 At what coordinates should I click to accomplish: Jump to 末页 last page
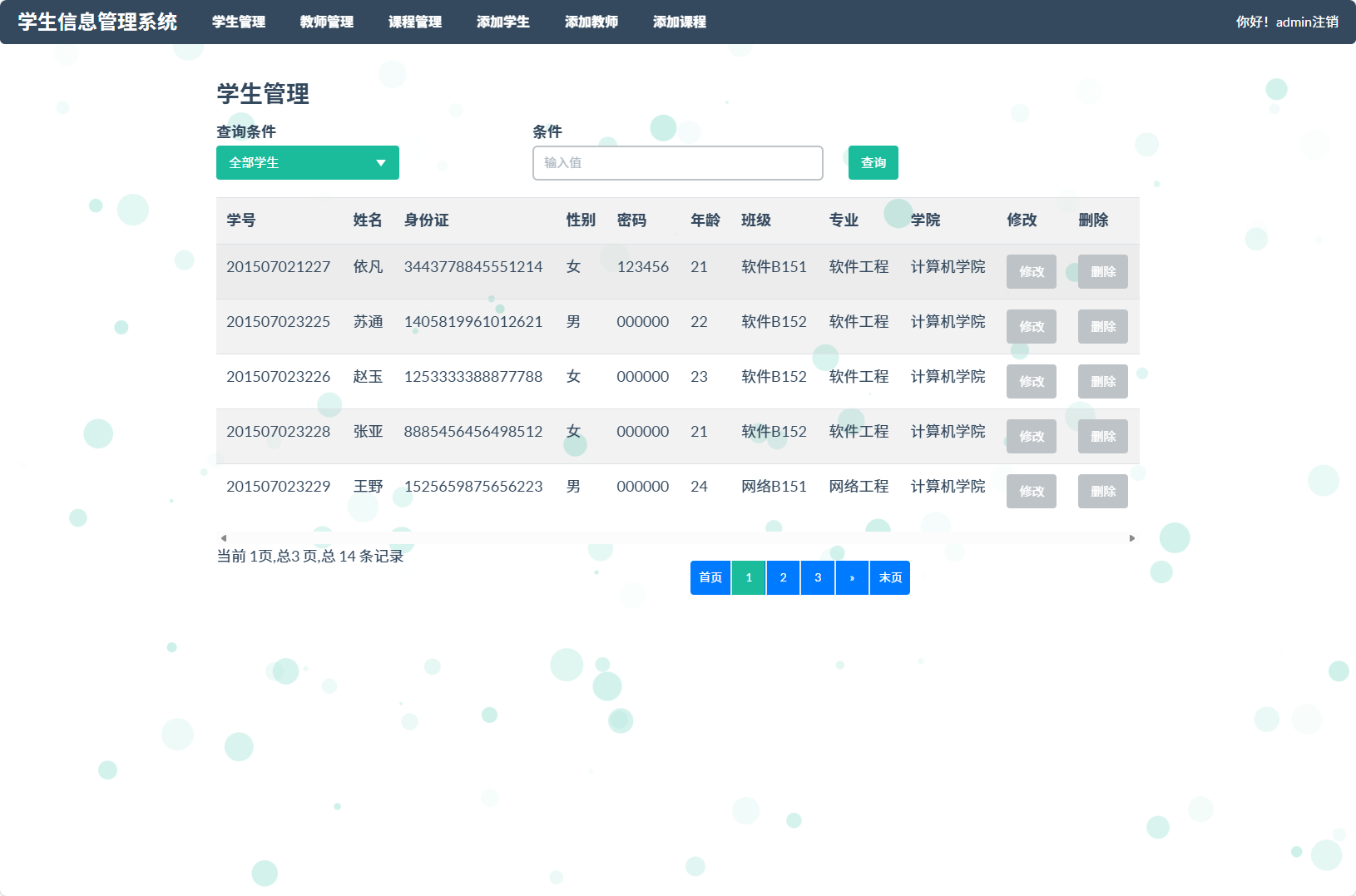[x=889, y=577]
